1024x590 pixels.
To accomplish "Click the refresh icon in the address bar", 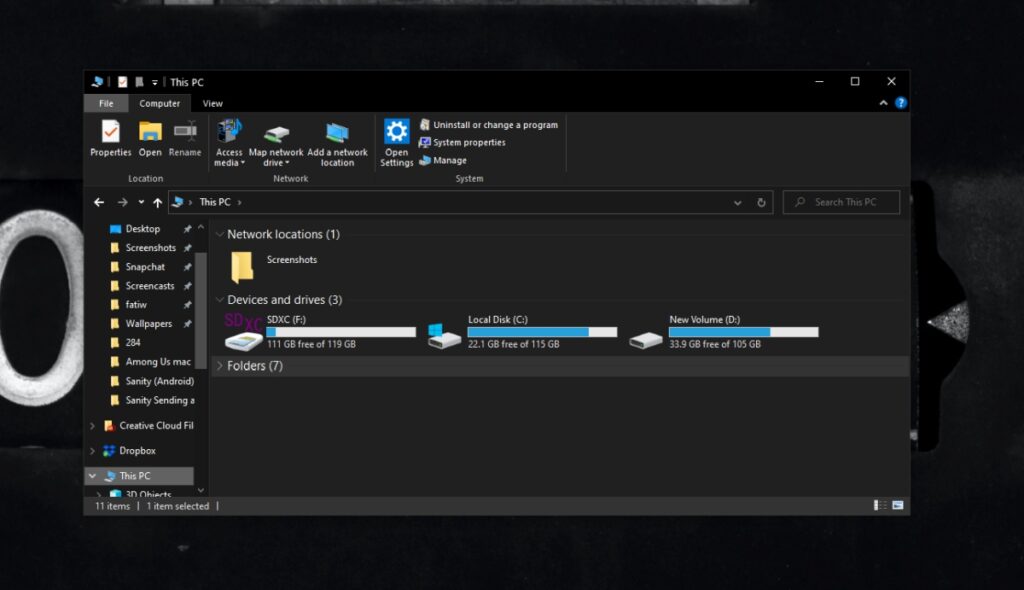I will coord(761,202).
